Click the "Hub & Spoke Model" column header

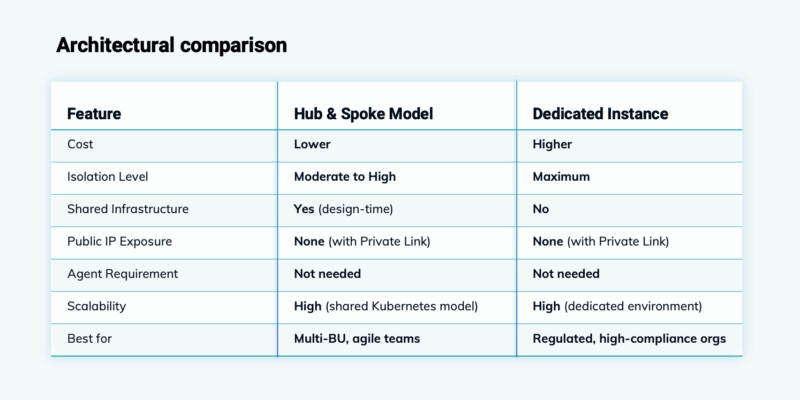click(363, 113)
